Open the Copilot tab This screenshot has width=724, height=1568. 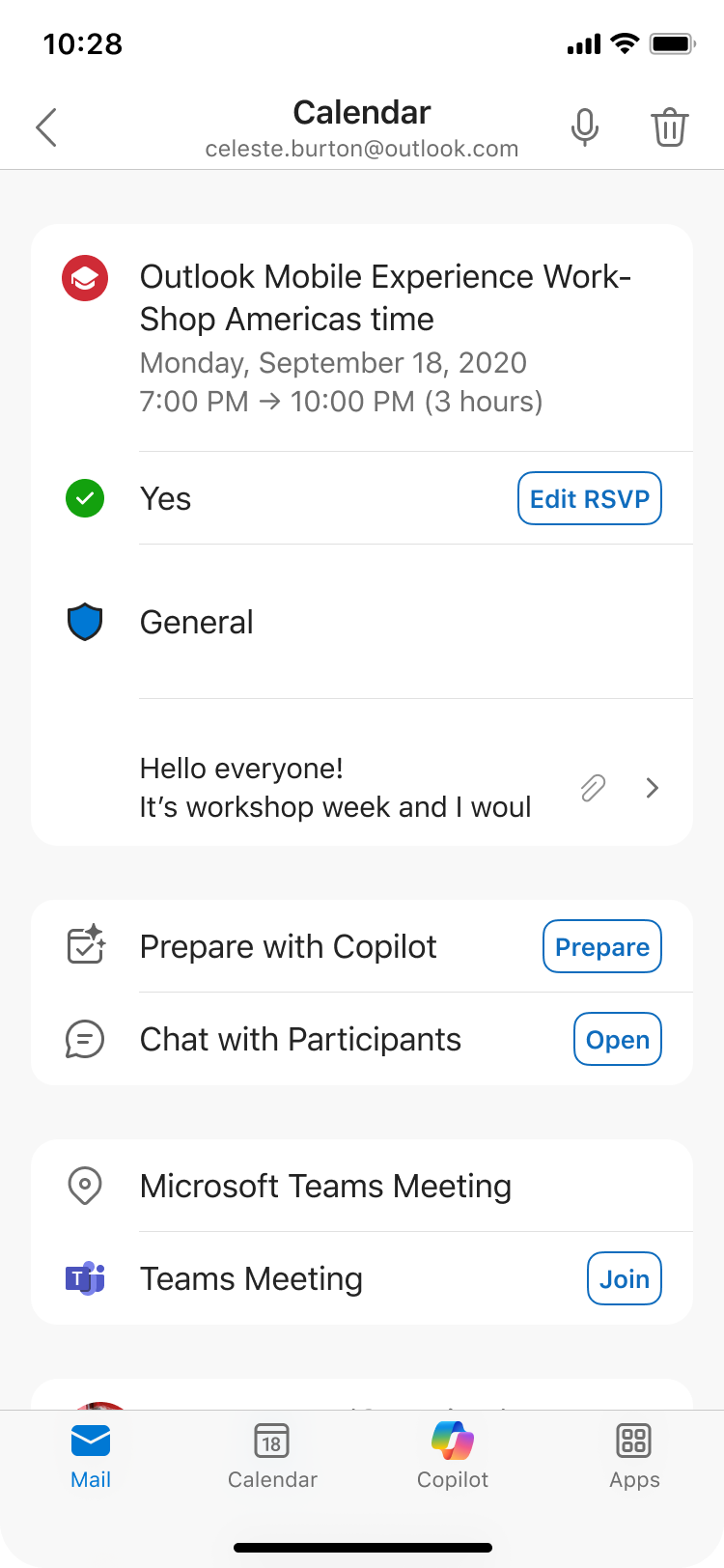point(453,1456)
